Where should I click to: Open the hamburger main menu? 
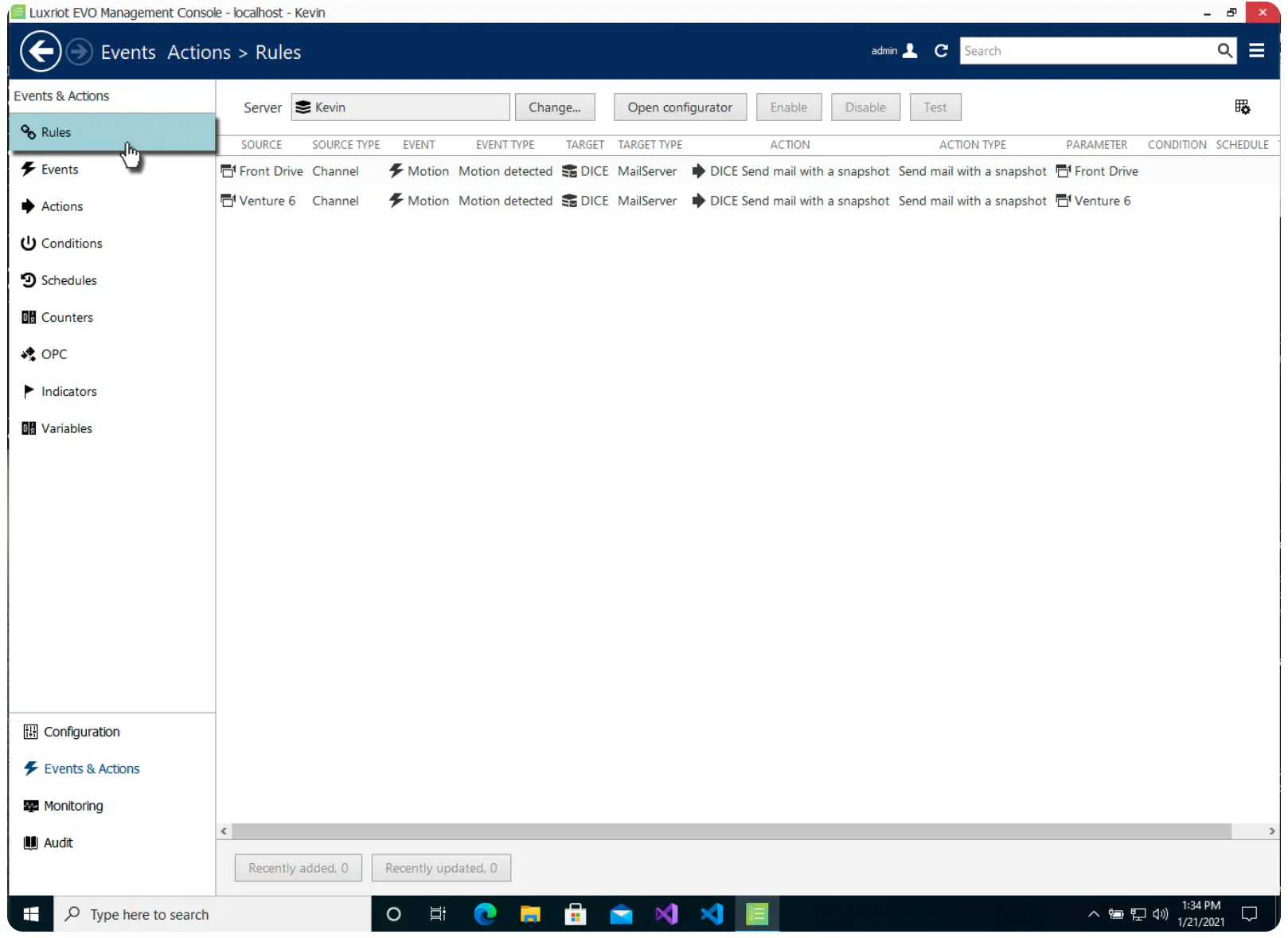[1257, 51]
